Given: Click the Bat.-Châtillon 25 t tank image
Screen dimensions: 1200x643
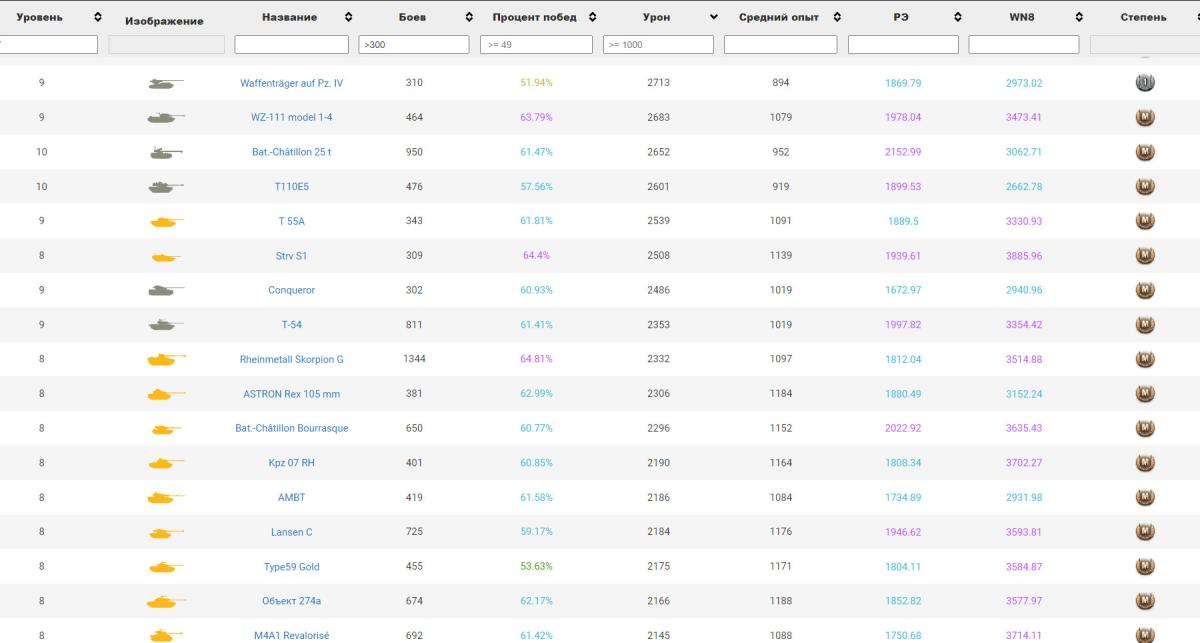Looking at the screenshot, I should [166, 153].
